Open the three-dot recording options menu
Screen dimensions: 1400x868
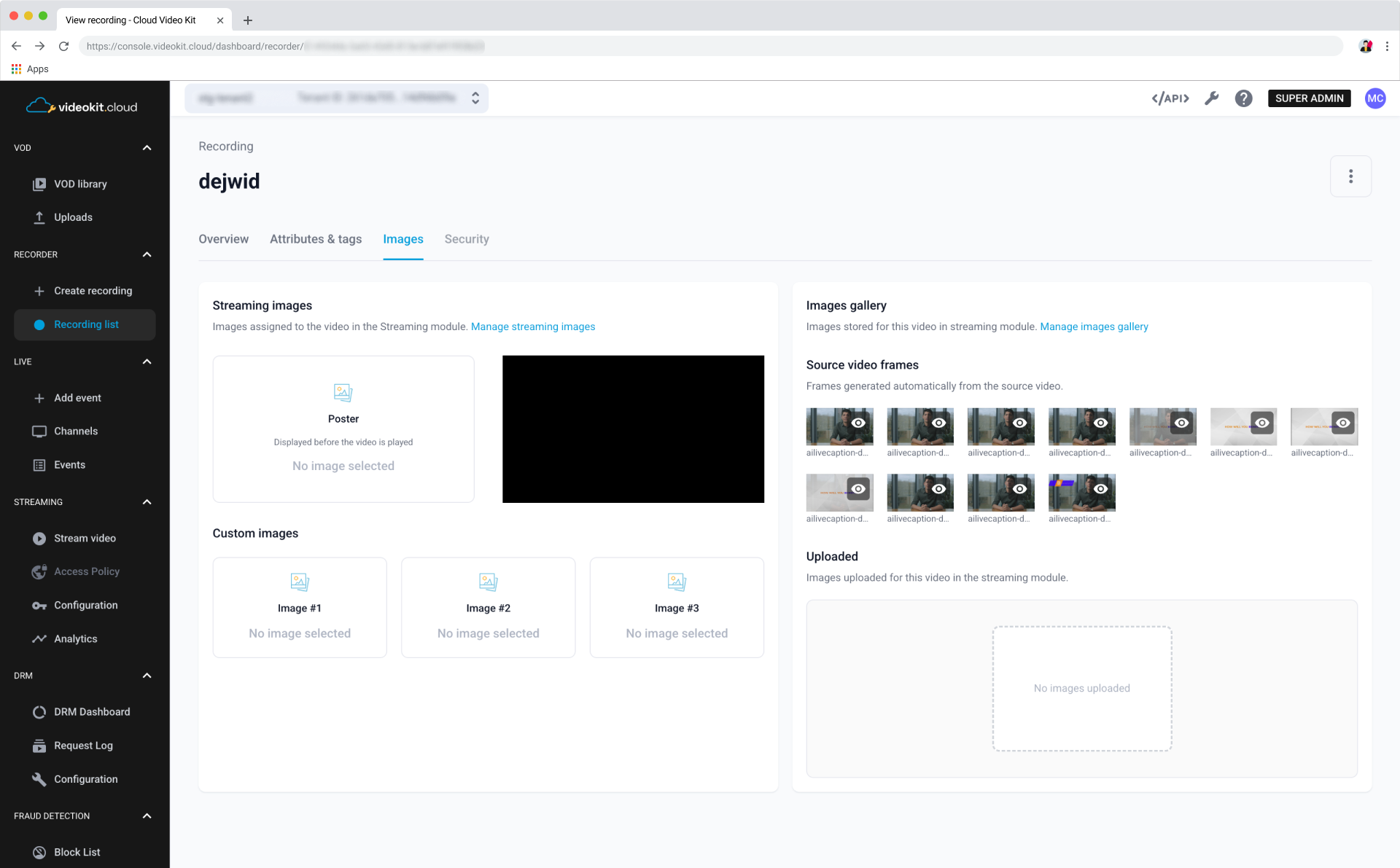tap(1350, 176)
